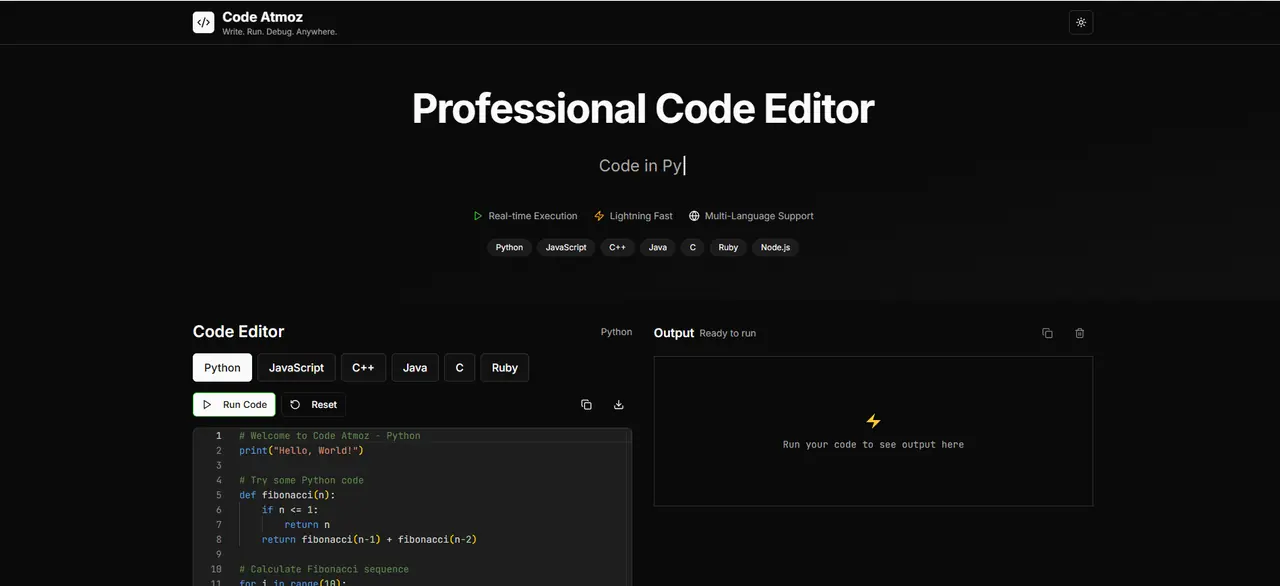The height and width of the screenshot is (586, 1280).
Task: Click the lightning bolt in the output area
Action: 873,421
